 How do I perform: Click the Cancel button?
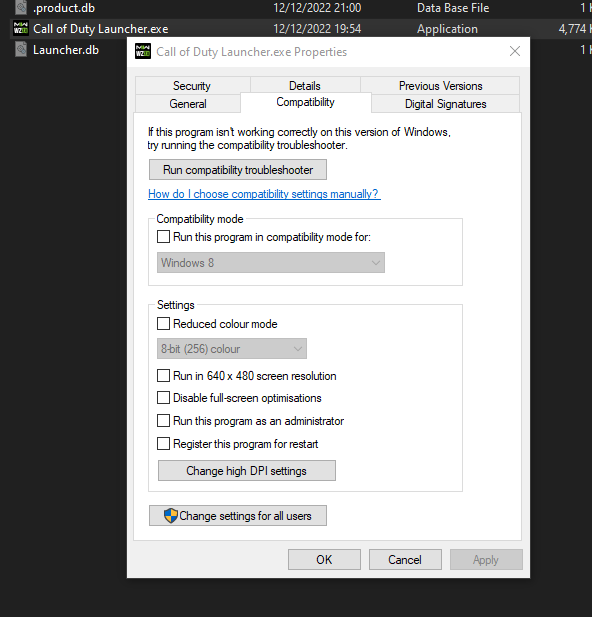(405, 559)
